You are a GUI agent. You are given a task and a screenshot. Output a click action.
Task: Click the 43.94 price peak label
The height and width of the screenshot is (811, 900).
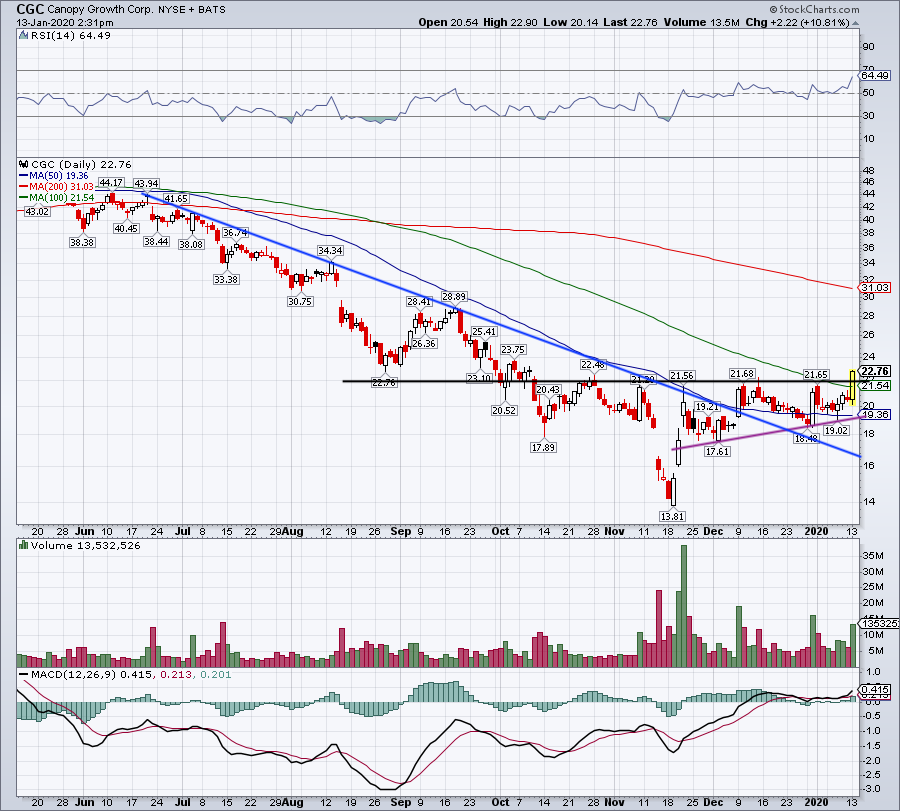pyautogui.click(x=146, y=183)
